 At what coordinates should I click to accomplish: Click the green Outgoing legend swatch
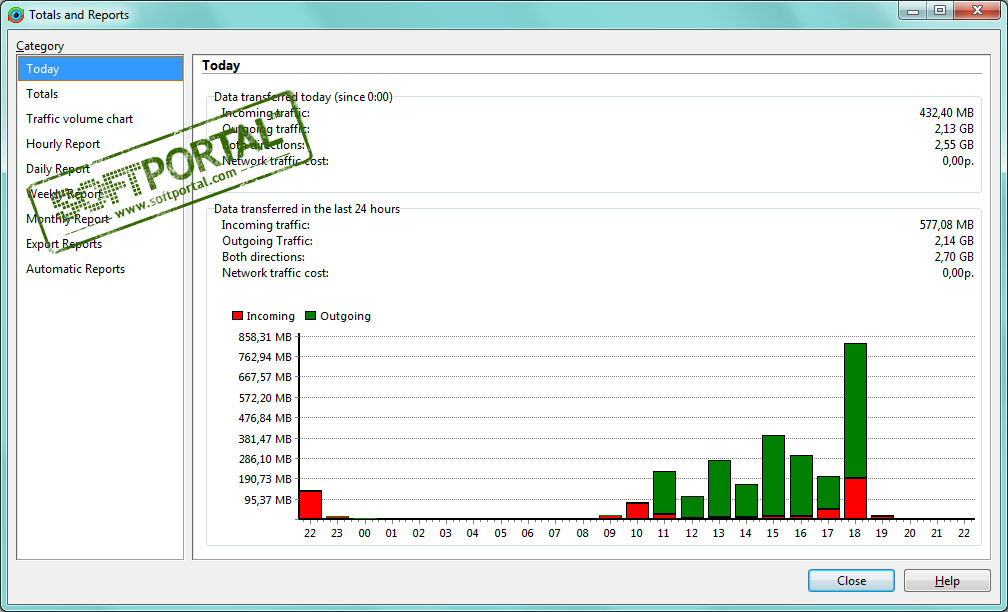point(310,316)
